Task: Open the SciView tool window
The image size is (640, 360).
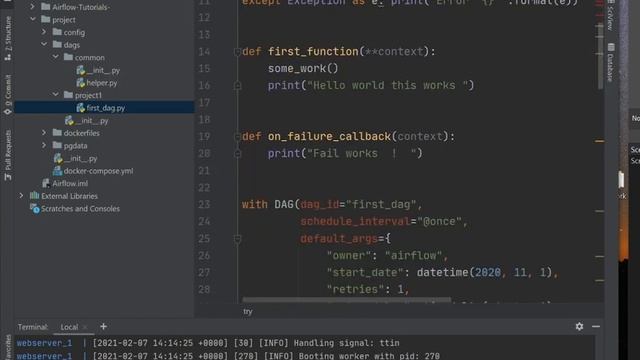Action: (x=611, y=15)
